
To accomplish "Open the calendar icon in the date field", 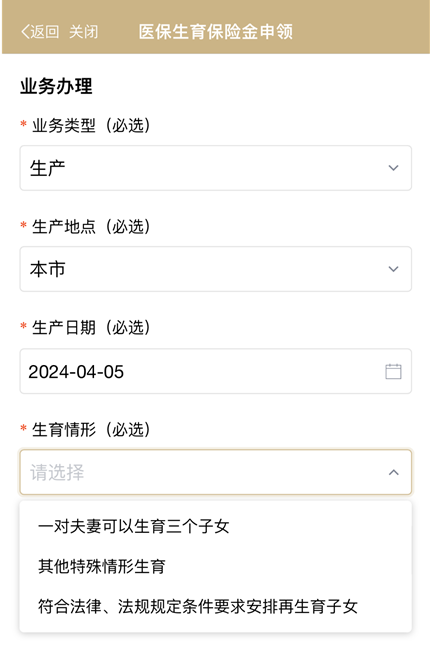I will (393, 371).
